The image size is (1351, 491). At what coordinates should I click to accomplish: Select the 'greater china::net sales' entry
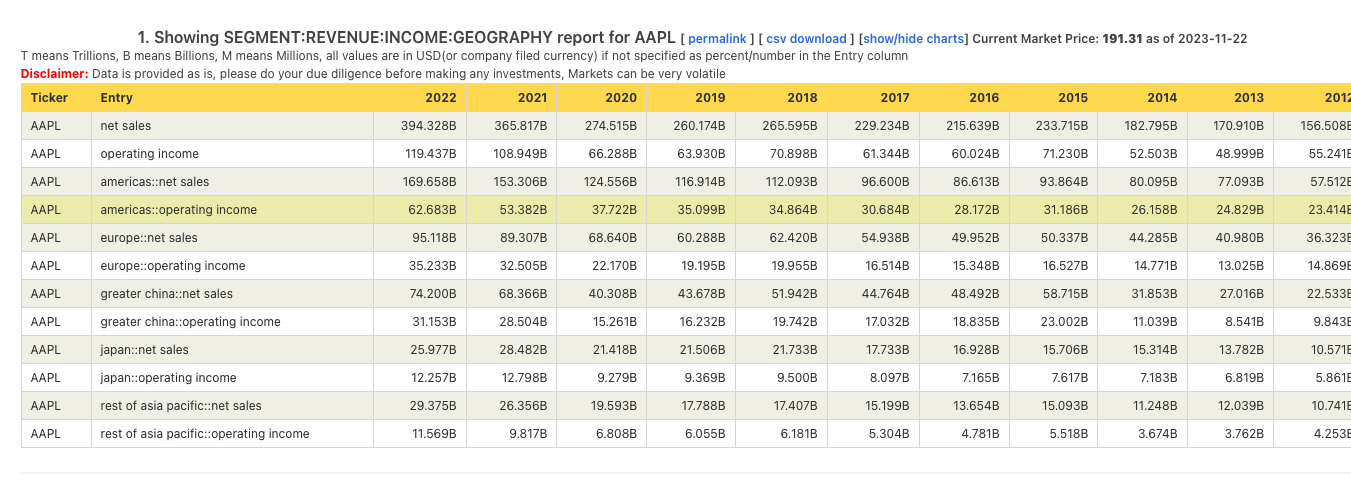pos(232,294)
